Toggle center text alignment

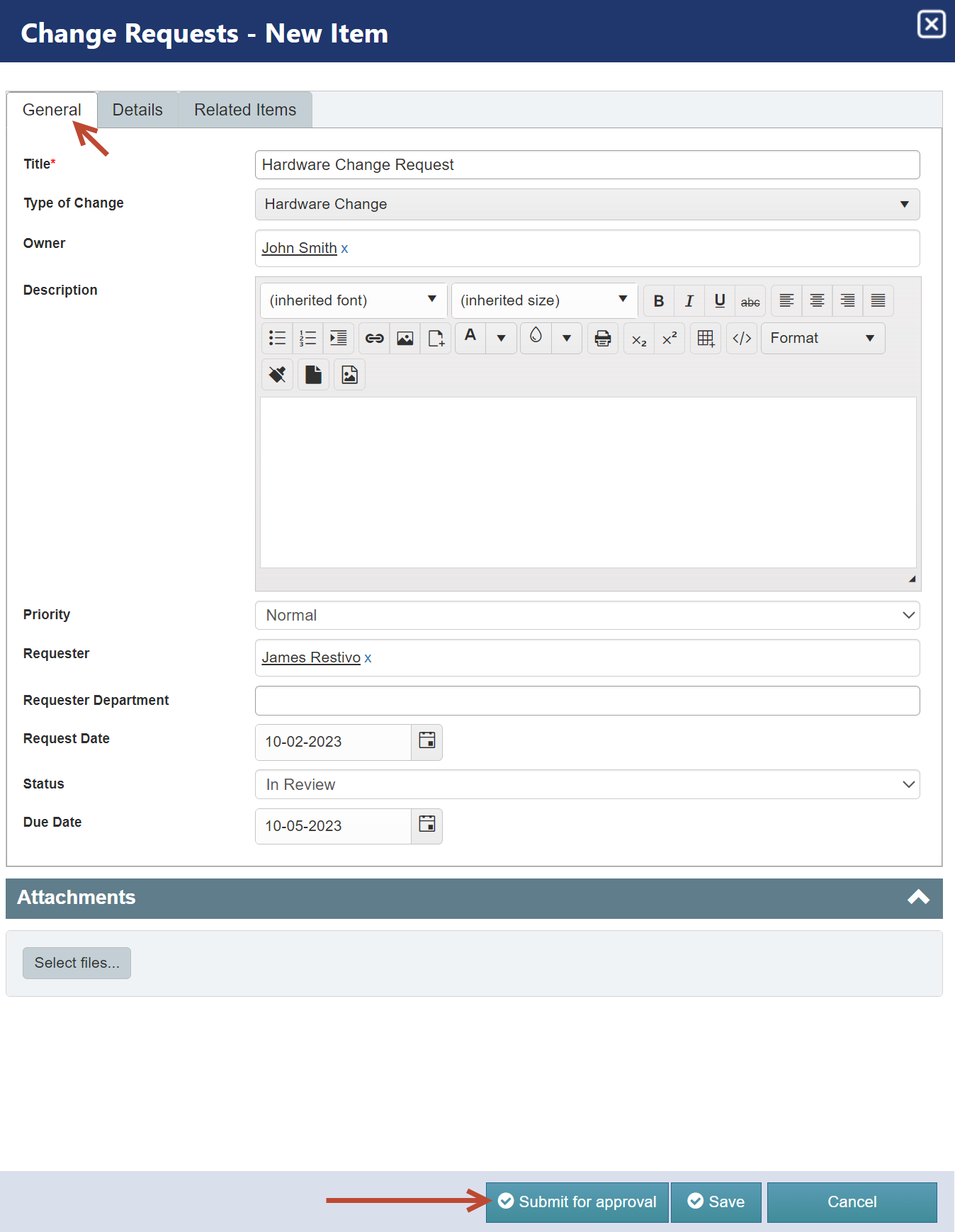point(817,301)
